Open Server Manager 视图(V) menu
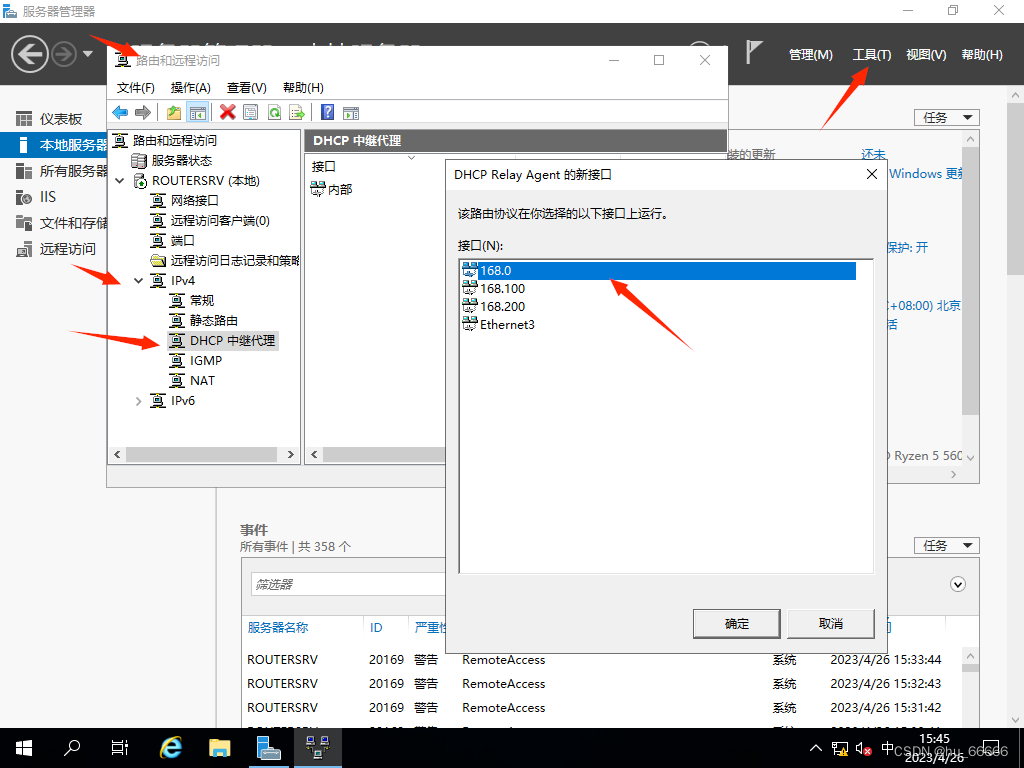Image resolution: width=1024 pixels, height=768 pixels. 926,55
